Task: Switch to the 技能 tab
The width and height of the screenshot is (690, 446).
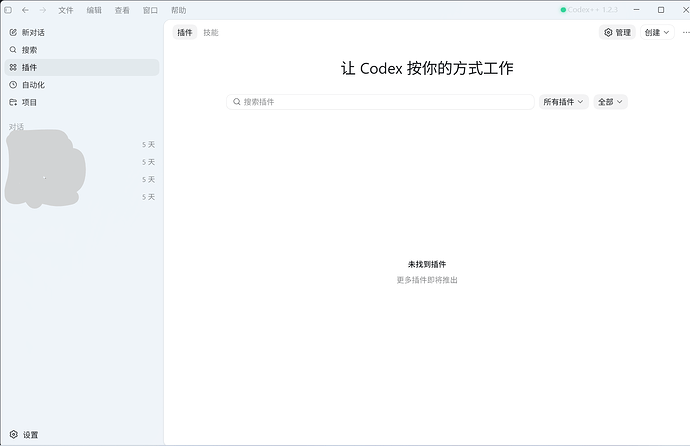Action: pyautogui.click(x=211, y=33)
